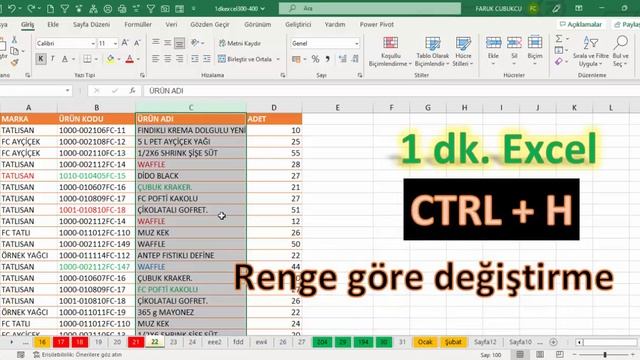Screen dimensions: 640x360
Task: Select cell with 1000-002106FC-11
Action: click(96, 130)
